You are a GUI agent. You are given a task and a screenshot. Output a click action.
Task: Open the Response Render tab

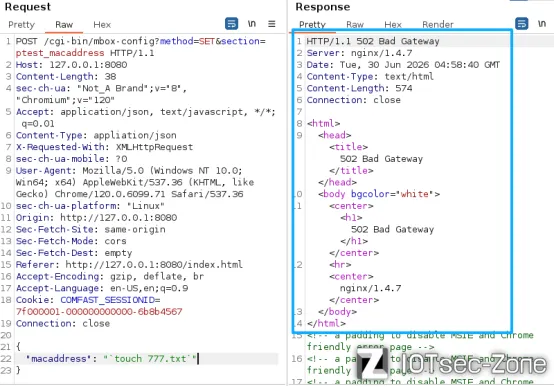(438, 25)
